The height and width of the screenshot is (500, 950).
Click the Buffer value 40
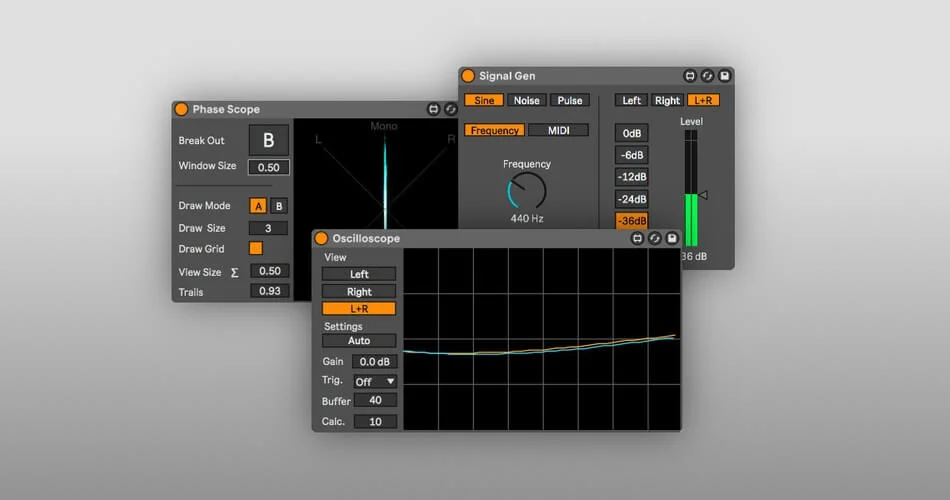(375, 401)
